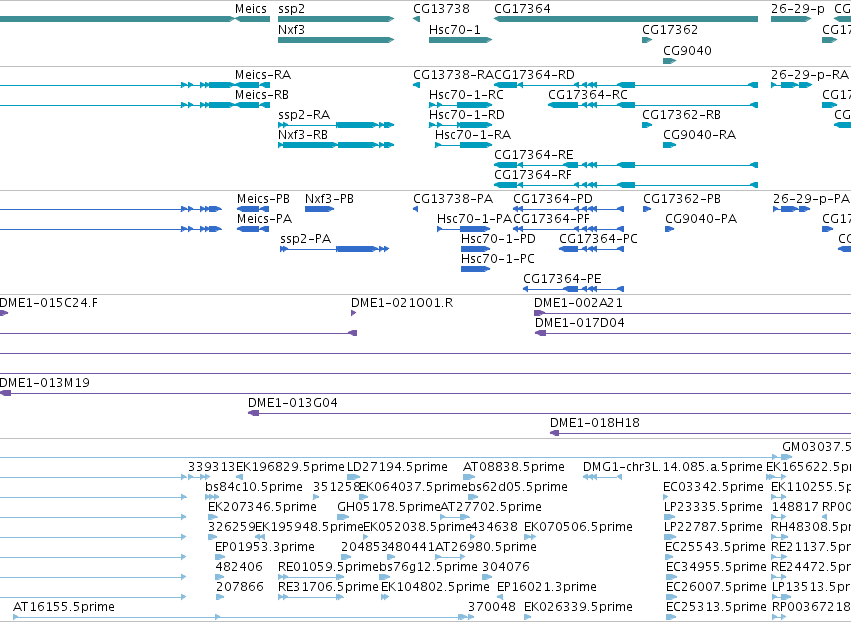Click the EC03342.5prime EST label

tap(713, 487)
